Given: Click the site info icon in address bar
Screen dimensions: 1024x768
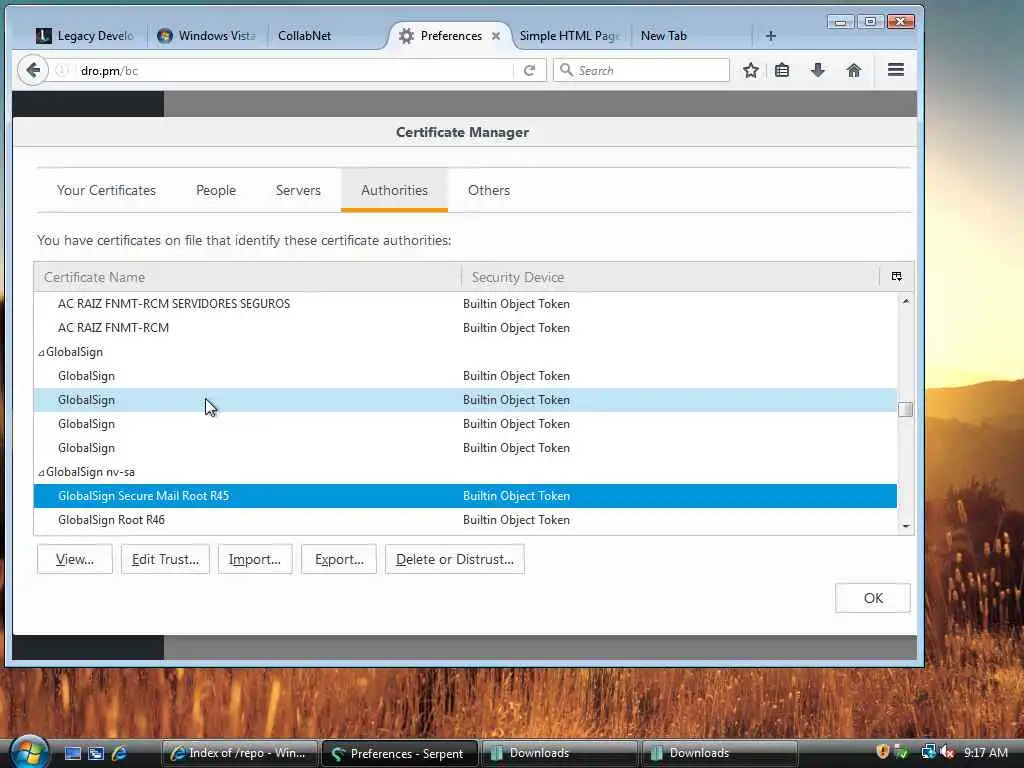Looking at the screenshot, I should point(61,70).
